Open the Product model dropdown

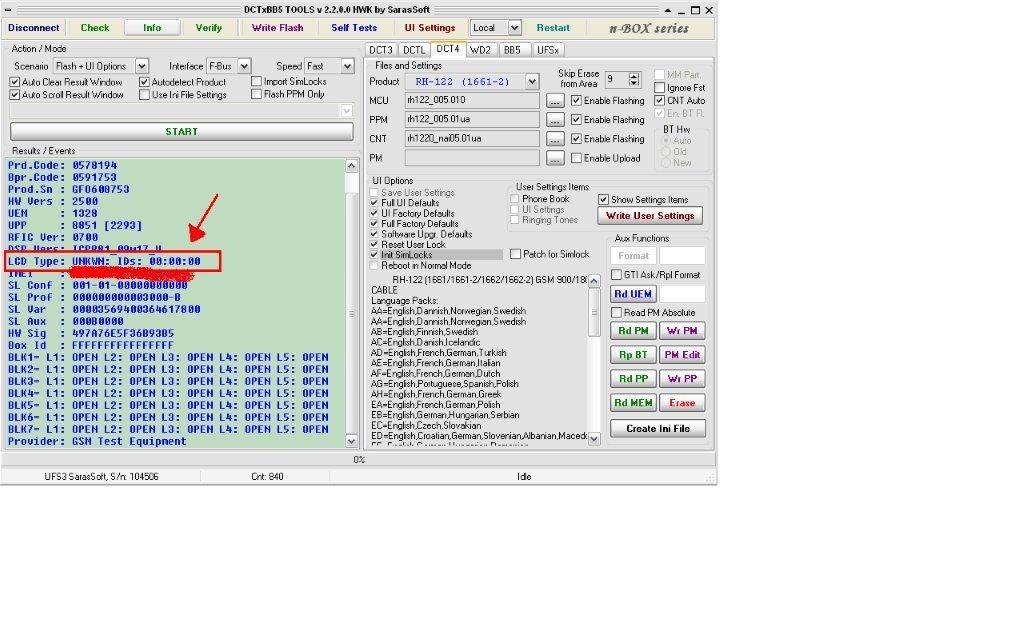pyautogui.click(x=532, y=82)
